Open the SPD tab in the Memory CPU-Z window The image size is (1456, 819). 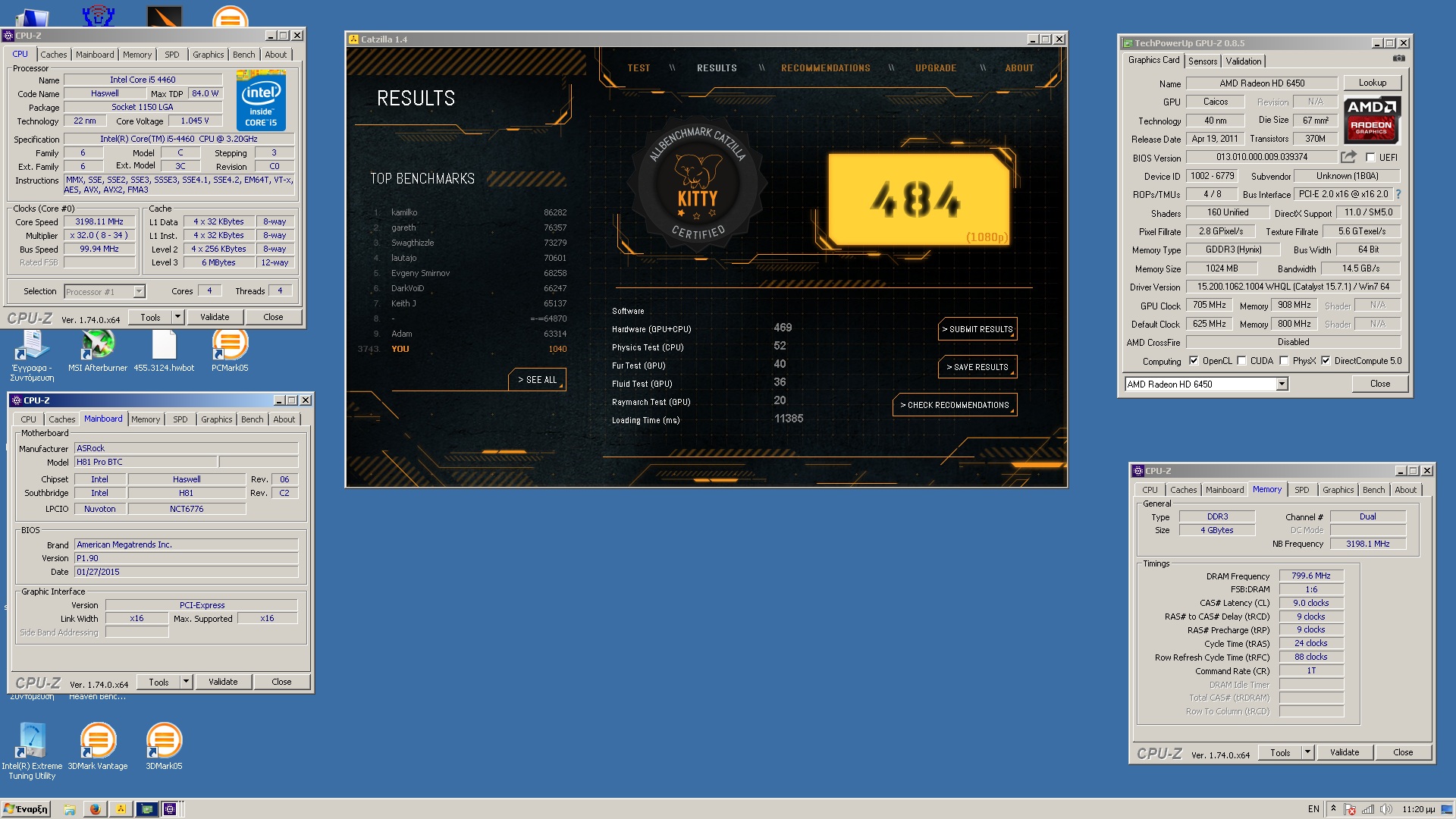[1302, 490]
